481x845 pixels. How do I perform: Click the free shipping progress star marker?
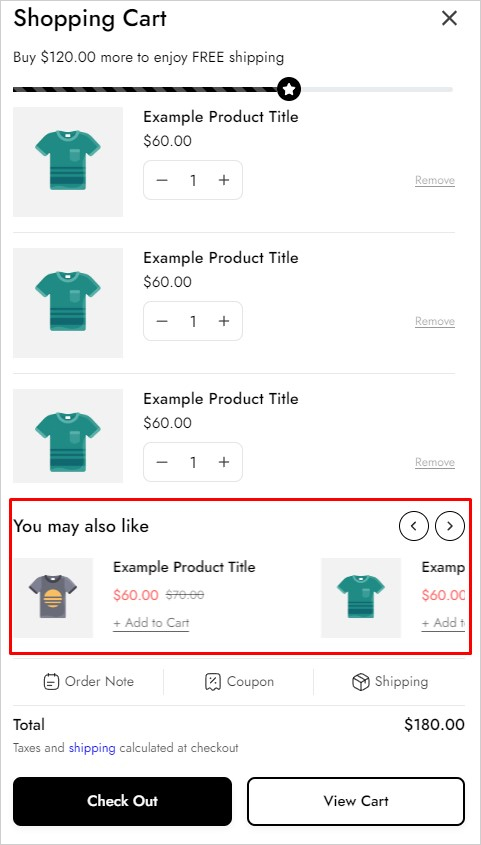[289, 89]
